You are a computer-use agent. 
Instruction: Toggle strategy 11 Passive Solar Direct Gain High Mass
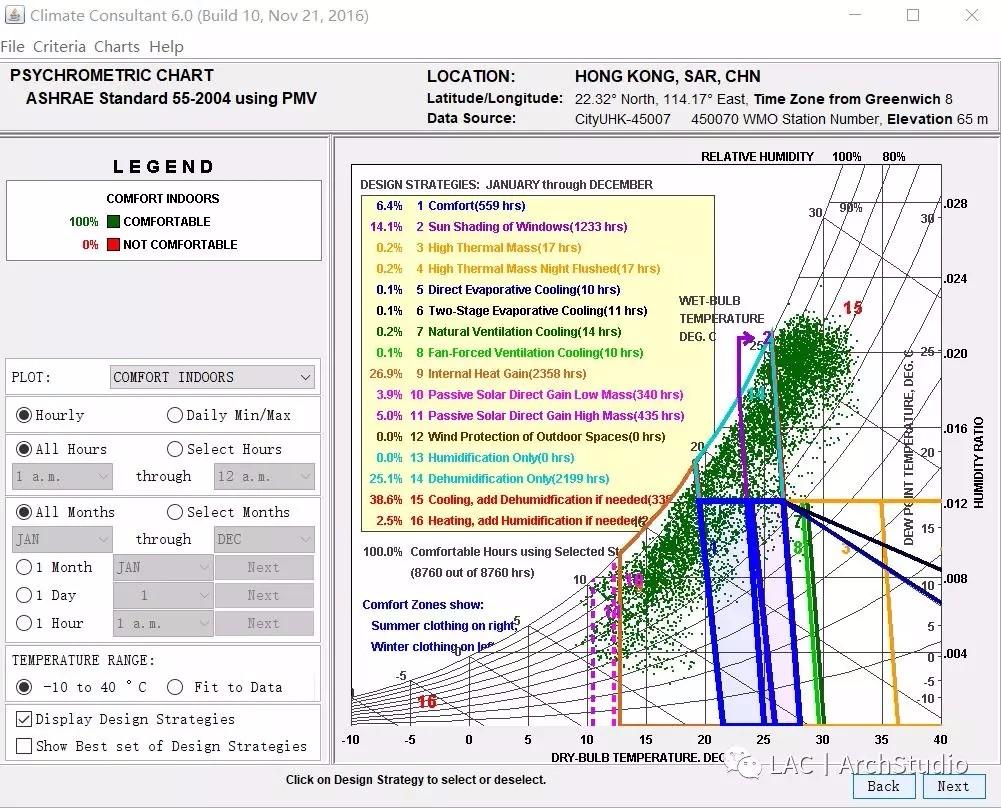point(530,416)
